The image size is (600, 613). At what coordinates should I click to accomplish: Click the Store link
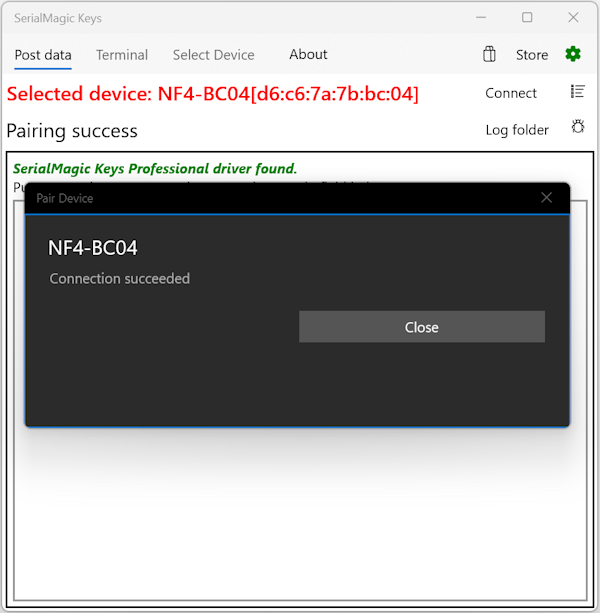coord(532,55)
